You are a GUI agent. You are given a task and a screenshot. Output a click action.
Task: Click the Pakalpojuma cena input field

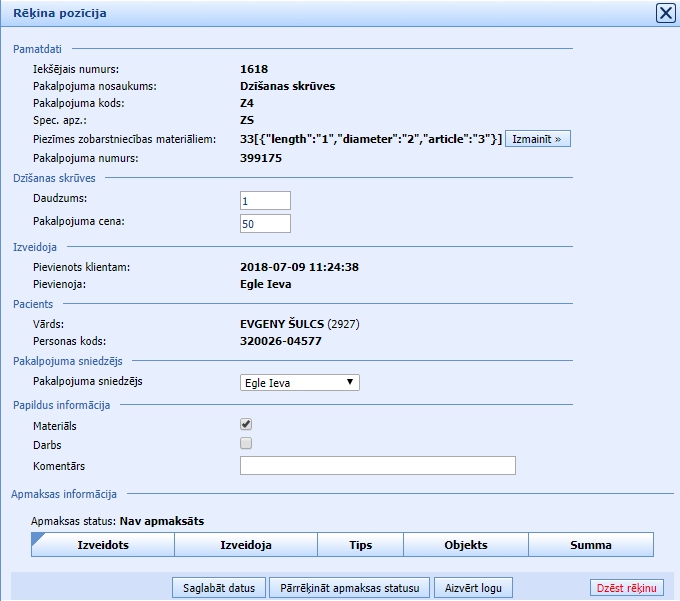click(265, 223)
